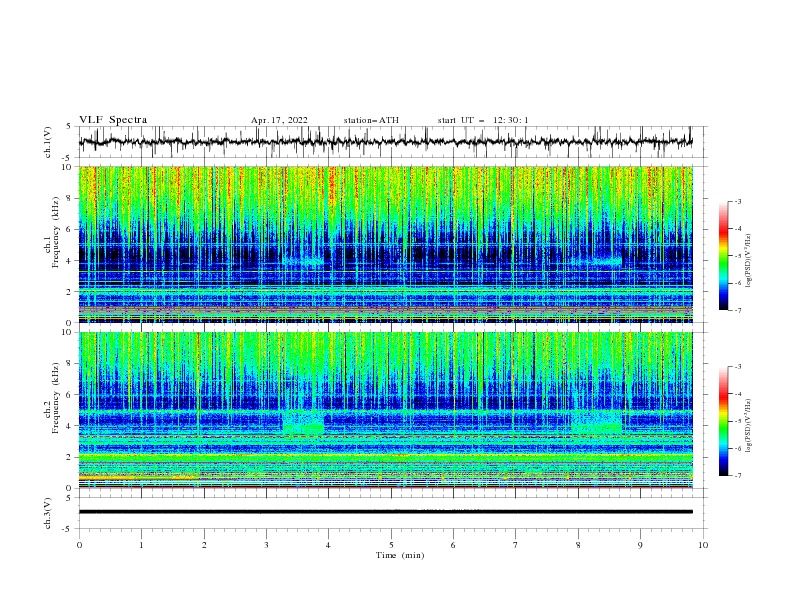Click the "Time (min)" axis label

(x=400, y=555)
